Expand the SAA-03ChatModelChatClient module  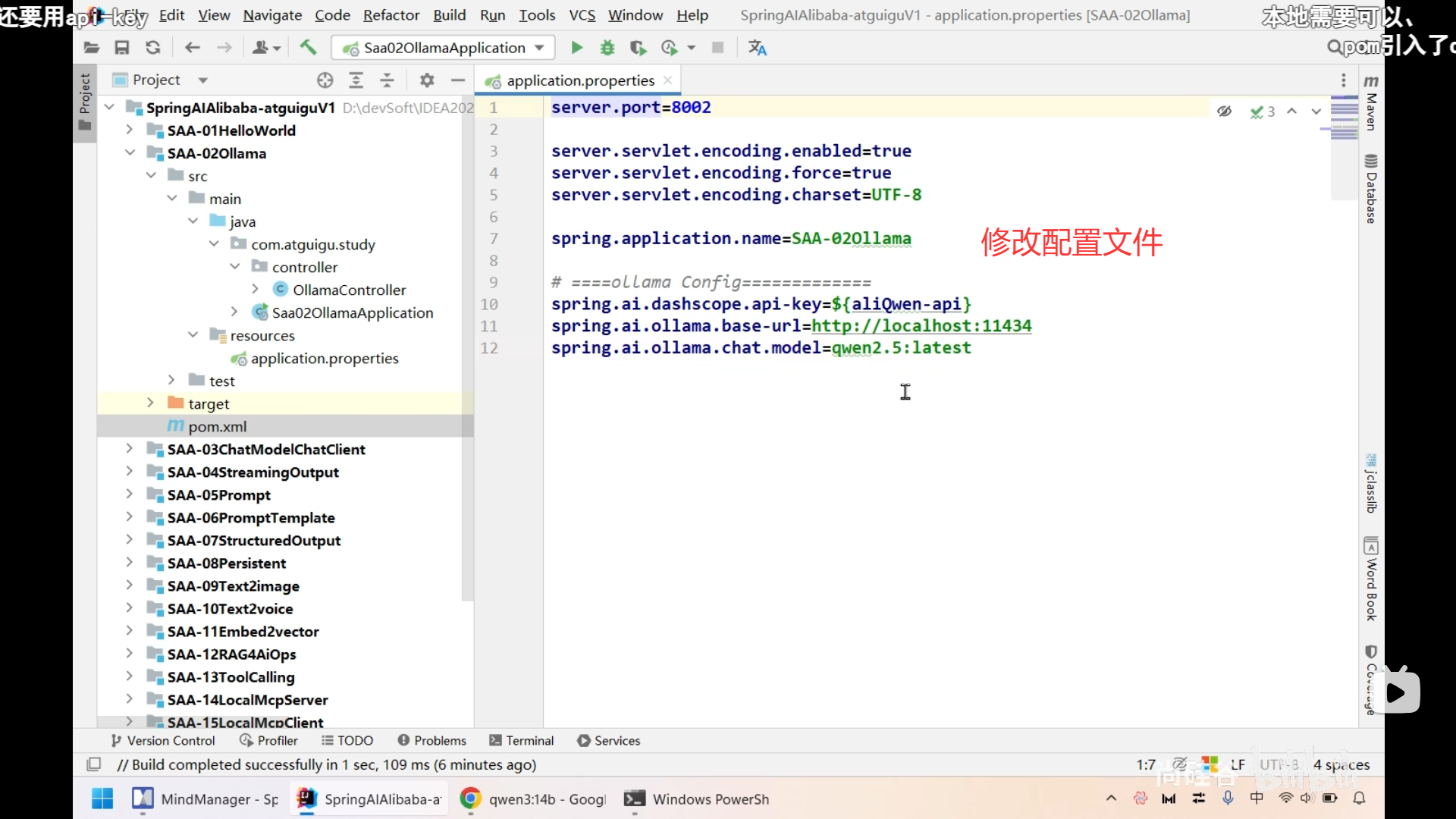(130, 449)
